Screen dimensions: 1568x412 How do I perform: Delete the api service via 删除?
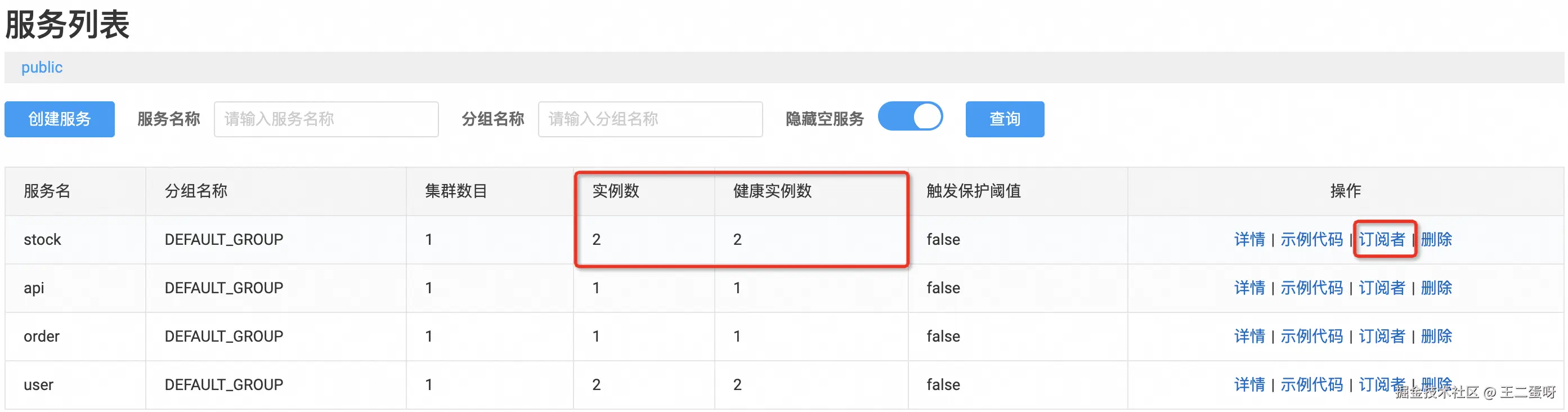pos(1435,287)
